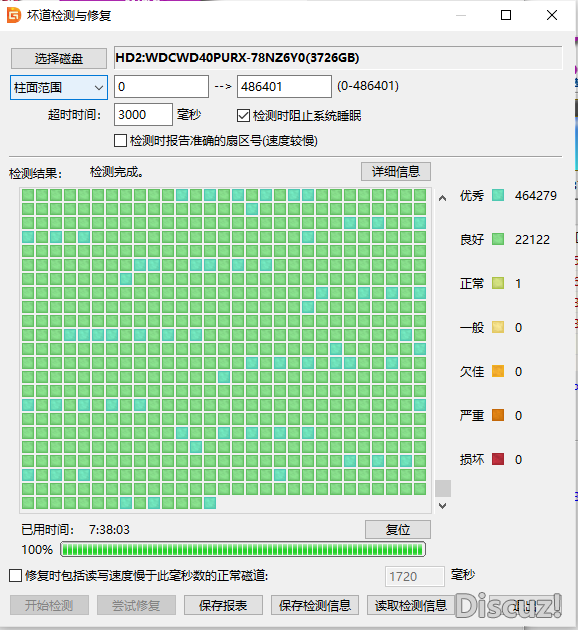The height and width of the screenshot is (630, 578).
Task: Click the 尝试修复 button
Action: (x=136, y=605)
